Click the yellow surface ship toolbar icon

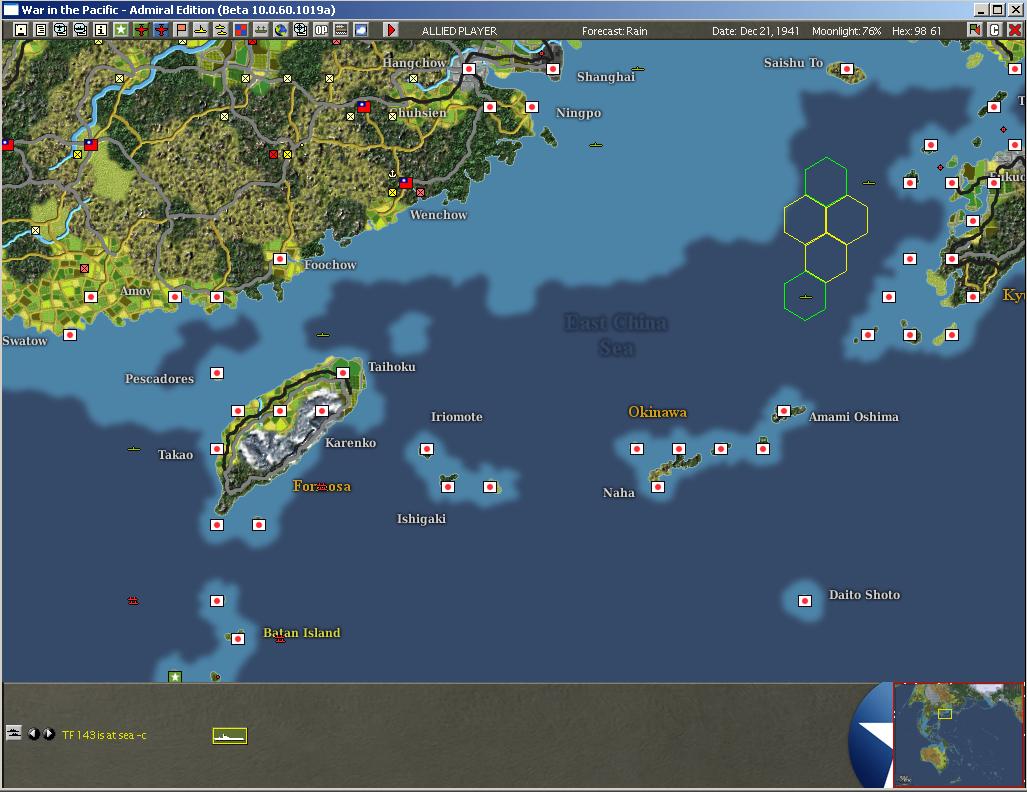[x=200, y=30]
